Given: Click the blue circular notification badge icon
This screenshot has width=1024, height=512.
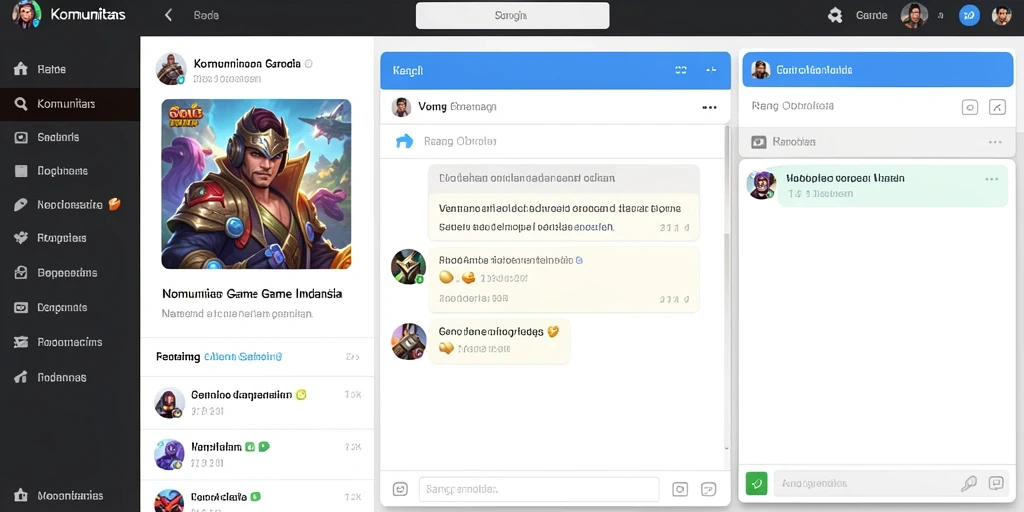Looking at the screenshot, I should 969,15.
